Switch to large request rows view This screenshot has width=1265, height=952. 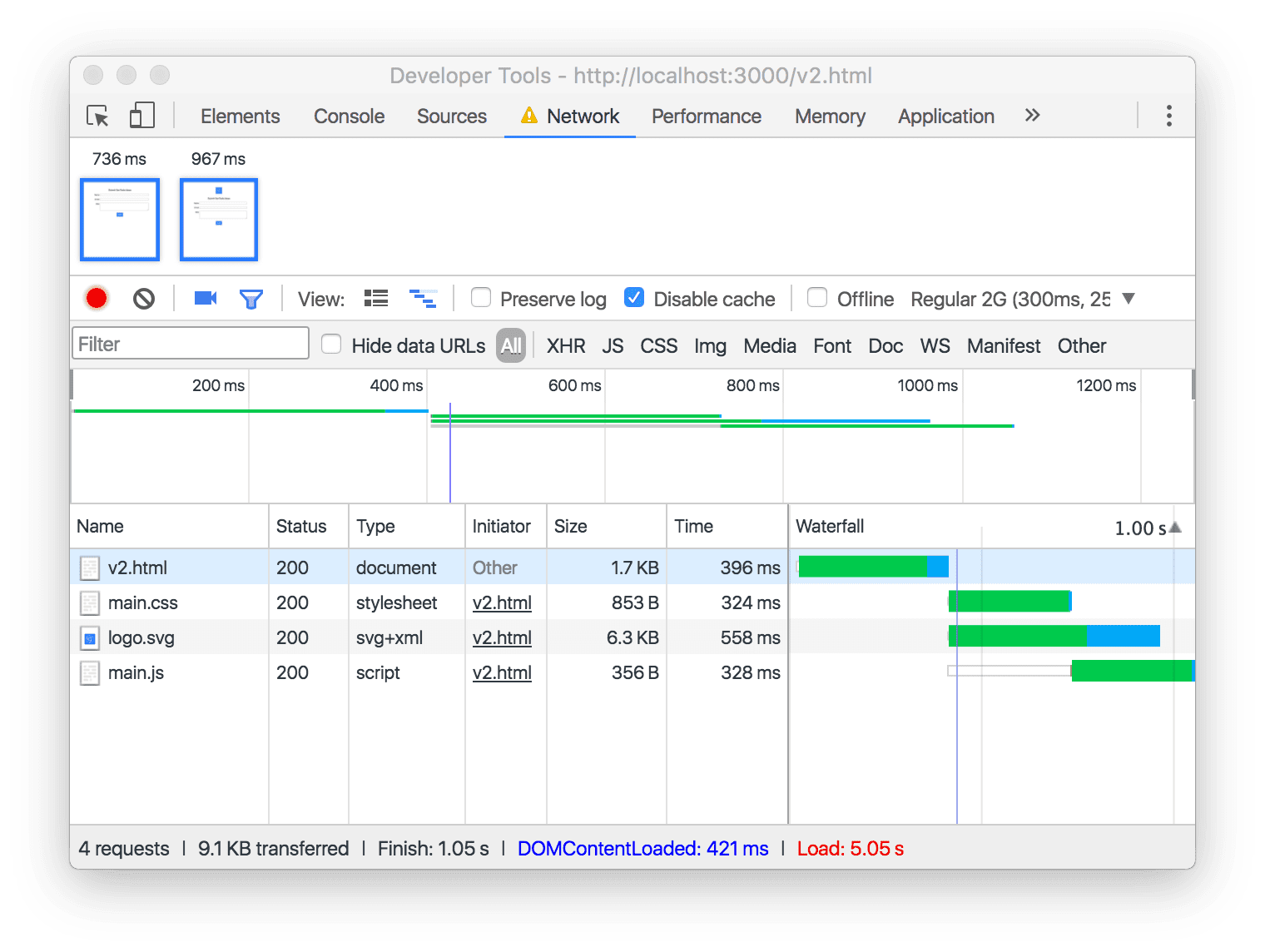[375, 298]
